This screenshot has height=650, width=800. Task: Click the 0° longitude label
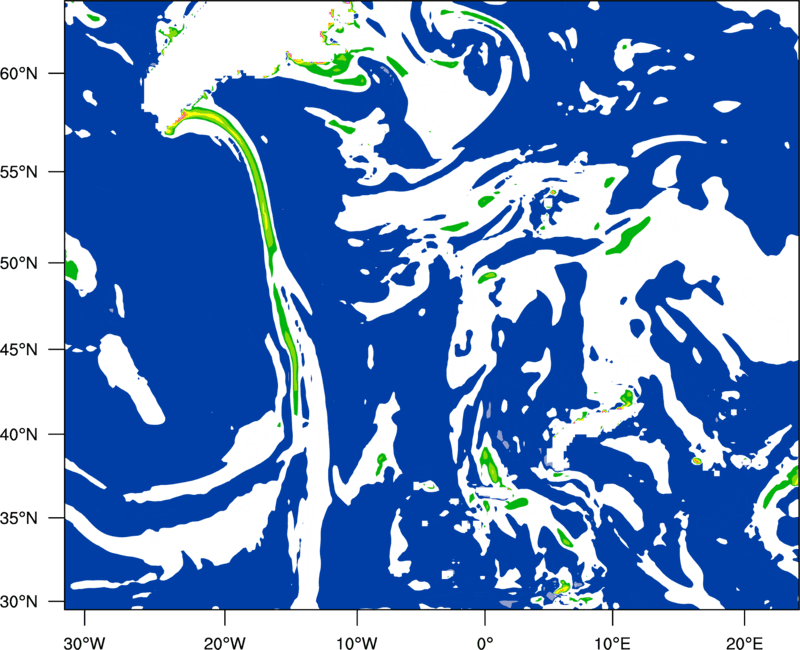(x=485, y=643)
